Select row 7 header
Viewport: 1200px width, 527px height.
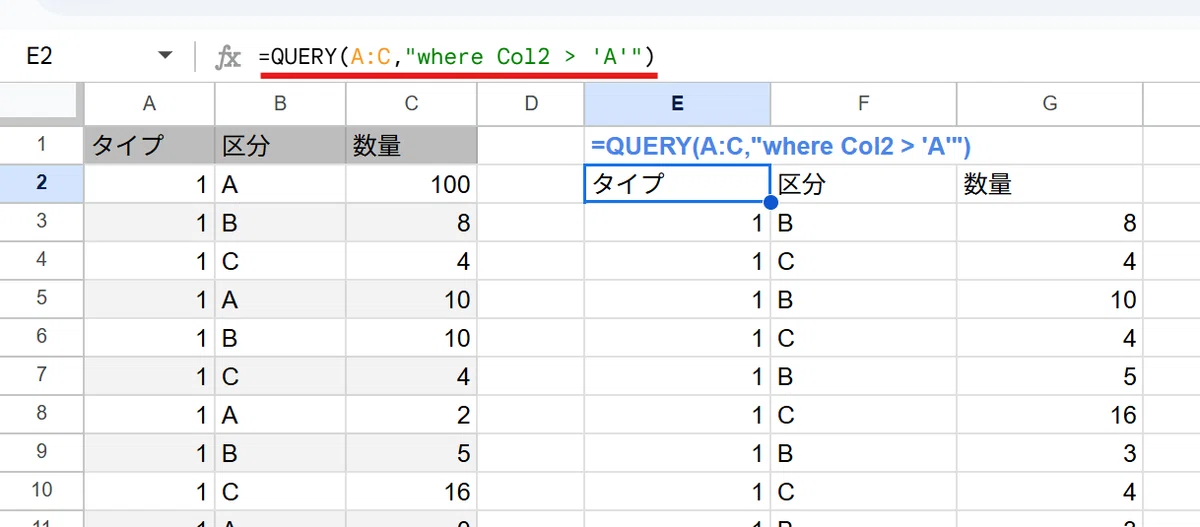click(41, 375)
